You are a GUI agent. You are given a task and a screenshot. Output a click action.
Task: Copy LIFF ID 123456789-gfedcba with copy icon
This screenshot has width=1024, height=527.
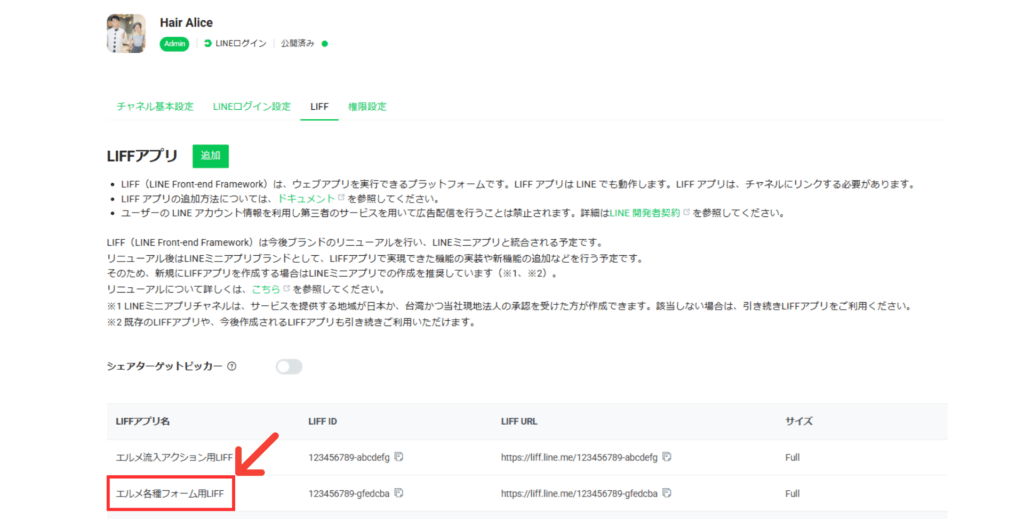(x=398, y=493)
